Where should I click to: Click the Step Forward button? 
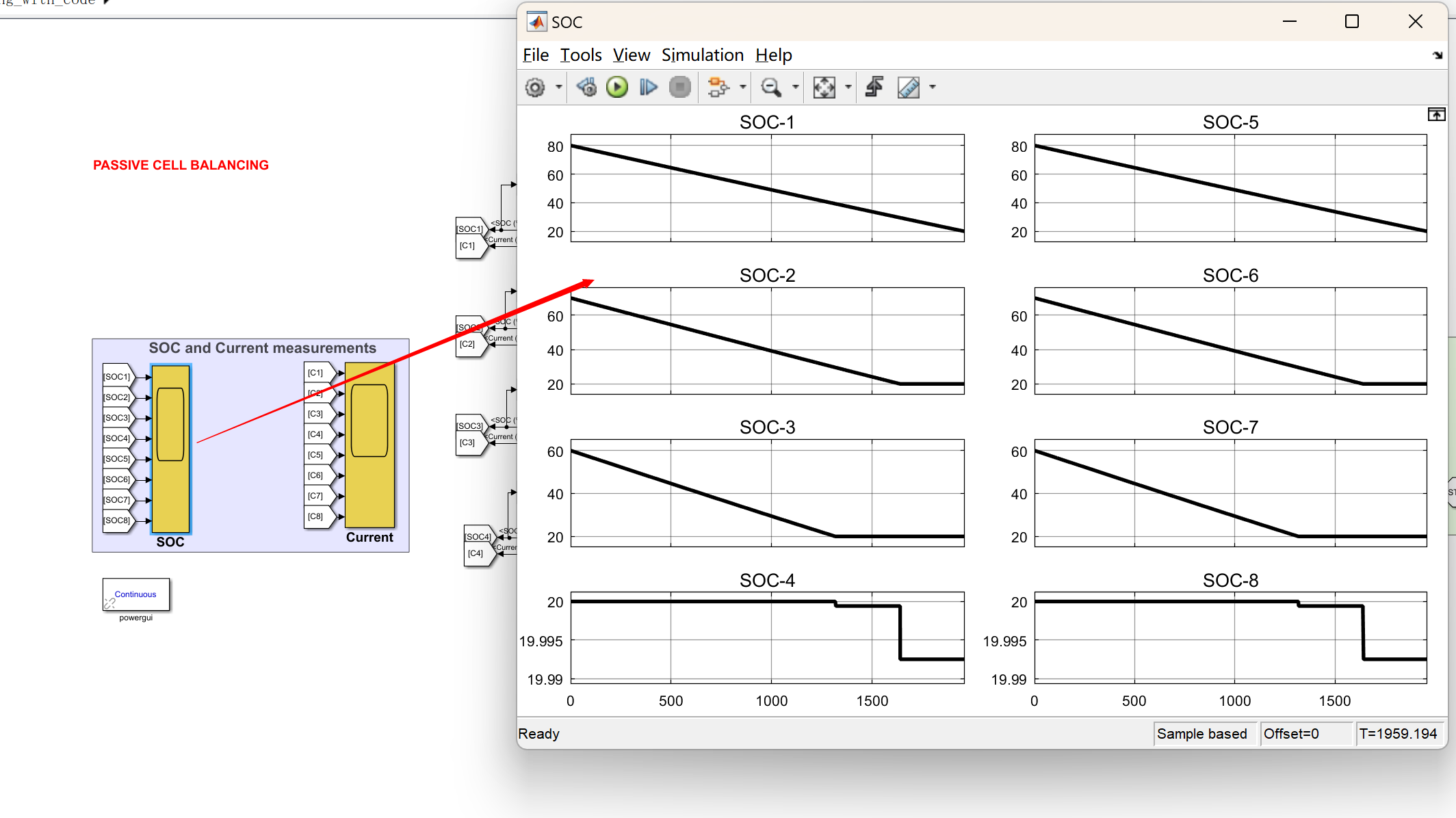pos(648,88)
